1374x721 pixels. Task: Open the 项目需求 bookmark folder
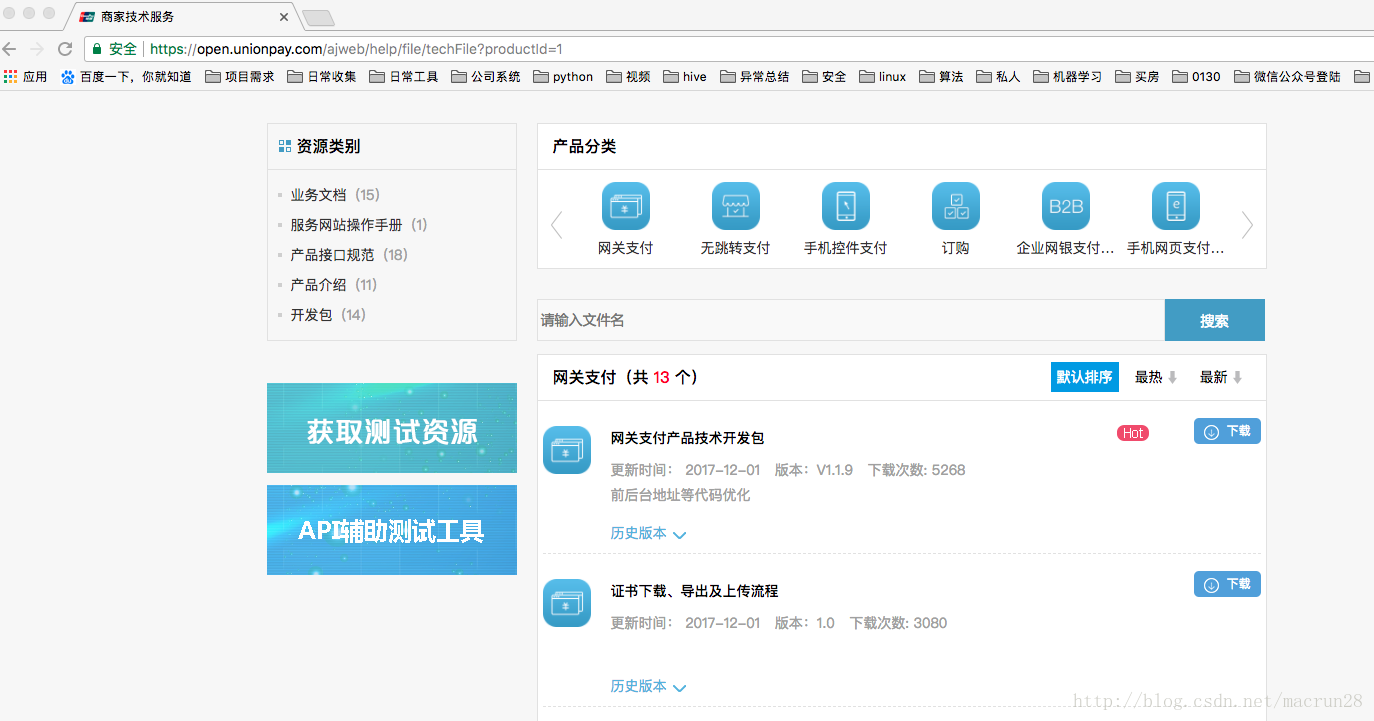pos(240,76)
